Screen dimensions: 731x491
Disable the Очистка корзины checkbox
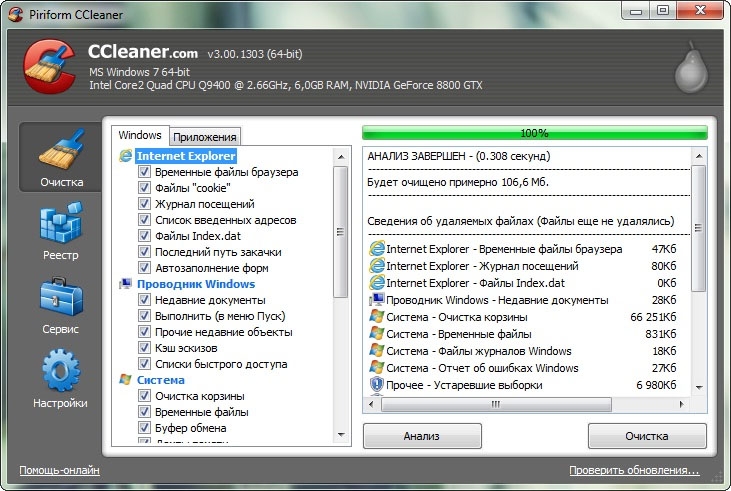point(145,396)
